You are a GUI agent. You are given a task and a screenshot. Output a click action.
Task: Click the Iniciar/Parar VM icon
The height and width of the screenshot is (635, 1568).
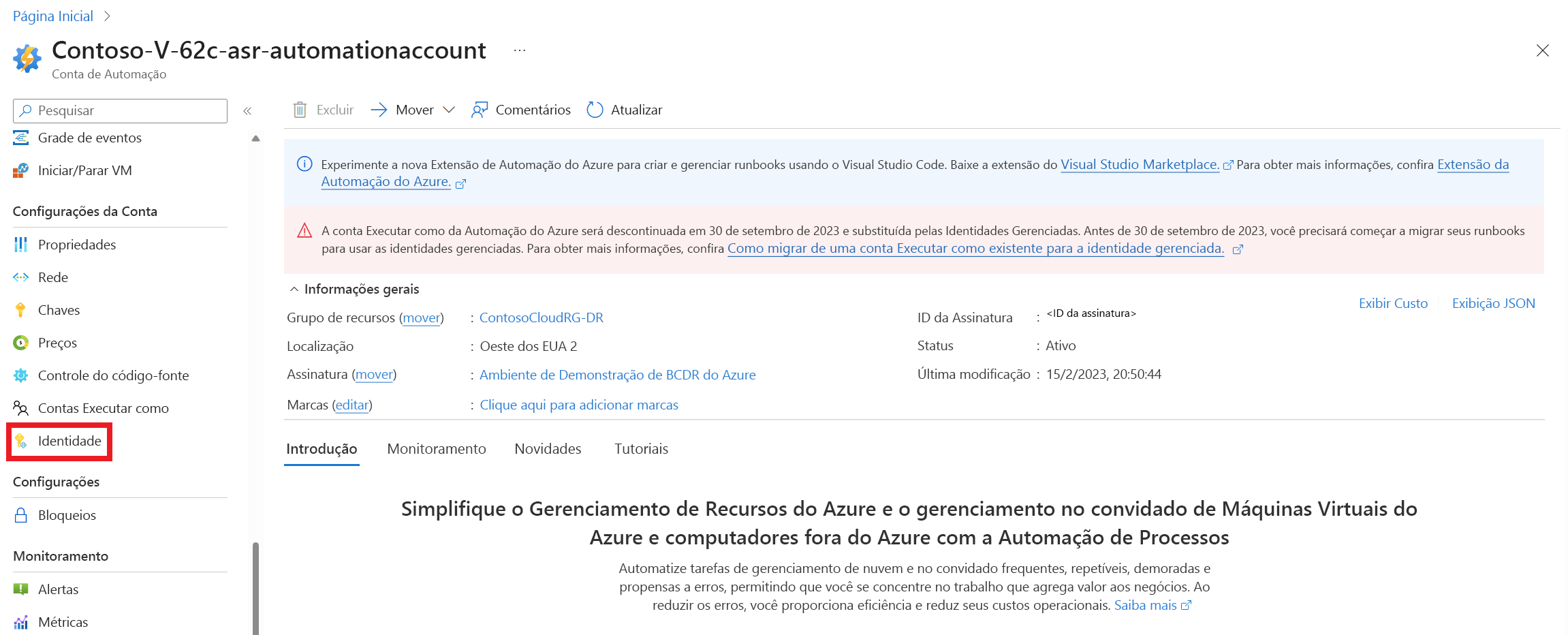[21, 170]
